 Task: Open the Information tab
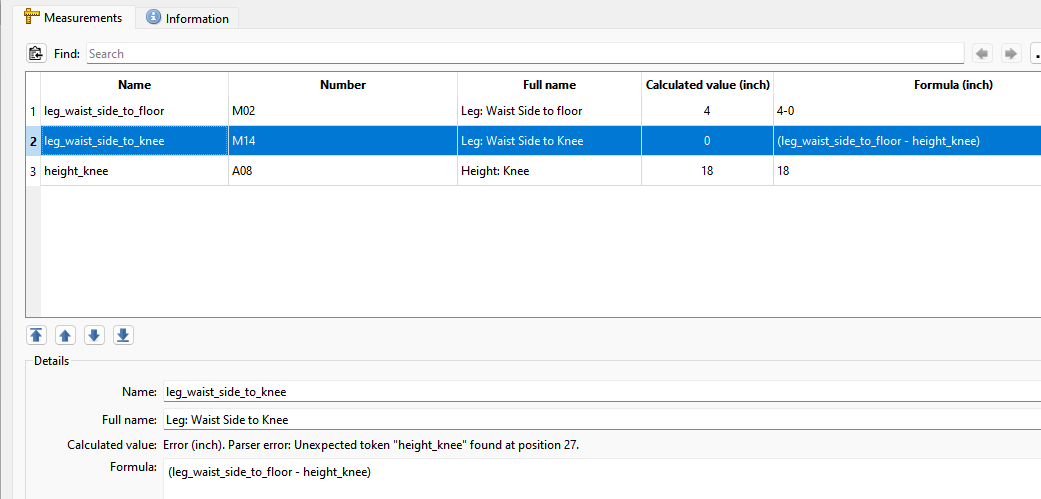click(187, 18)
